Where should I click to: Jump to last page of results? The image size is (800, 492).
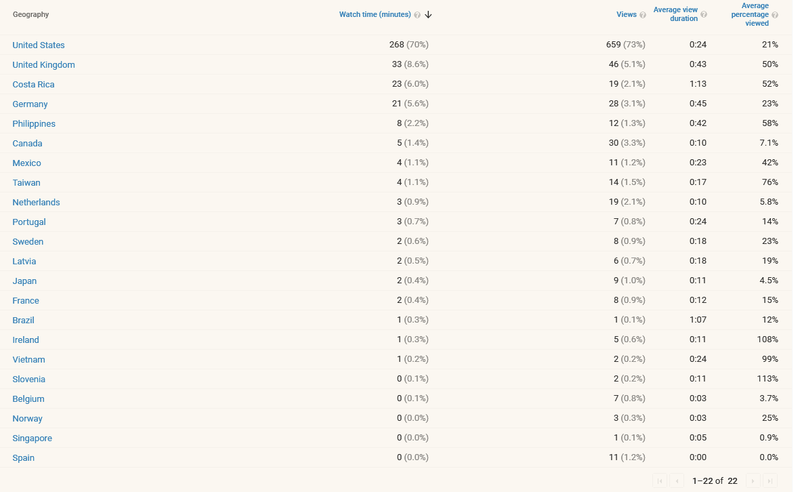[x=770, y=481]
